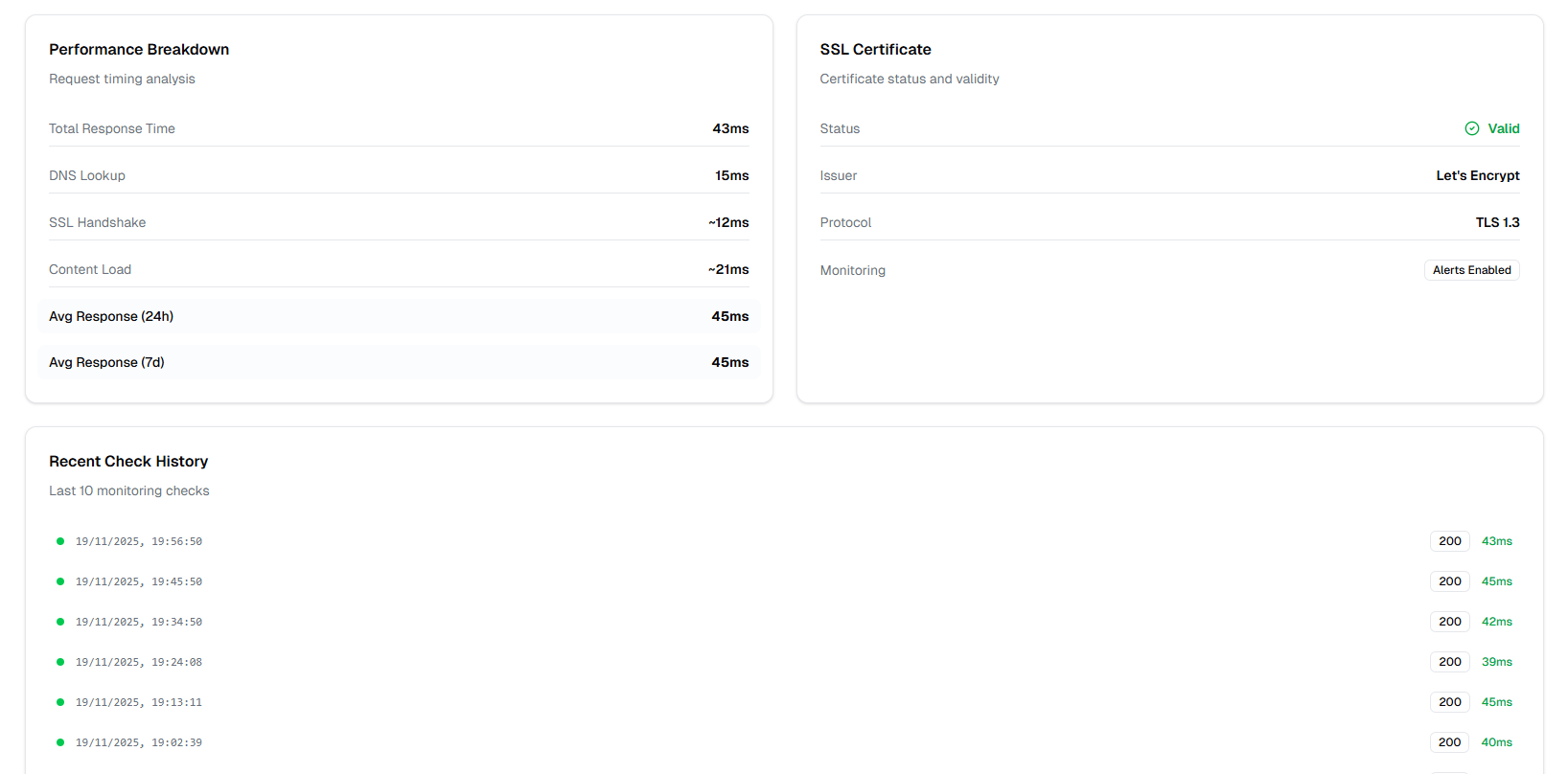Select timestamp 19/11/2025, 19:56:50
1568x774 pixels.
[139, 541]
